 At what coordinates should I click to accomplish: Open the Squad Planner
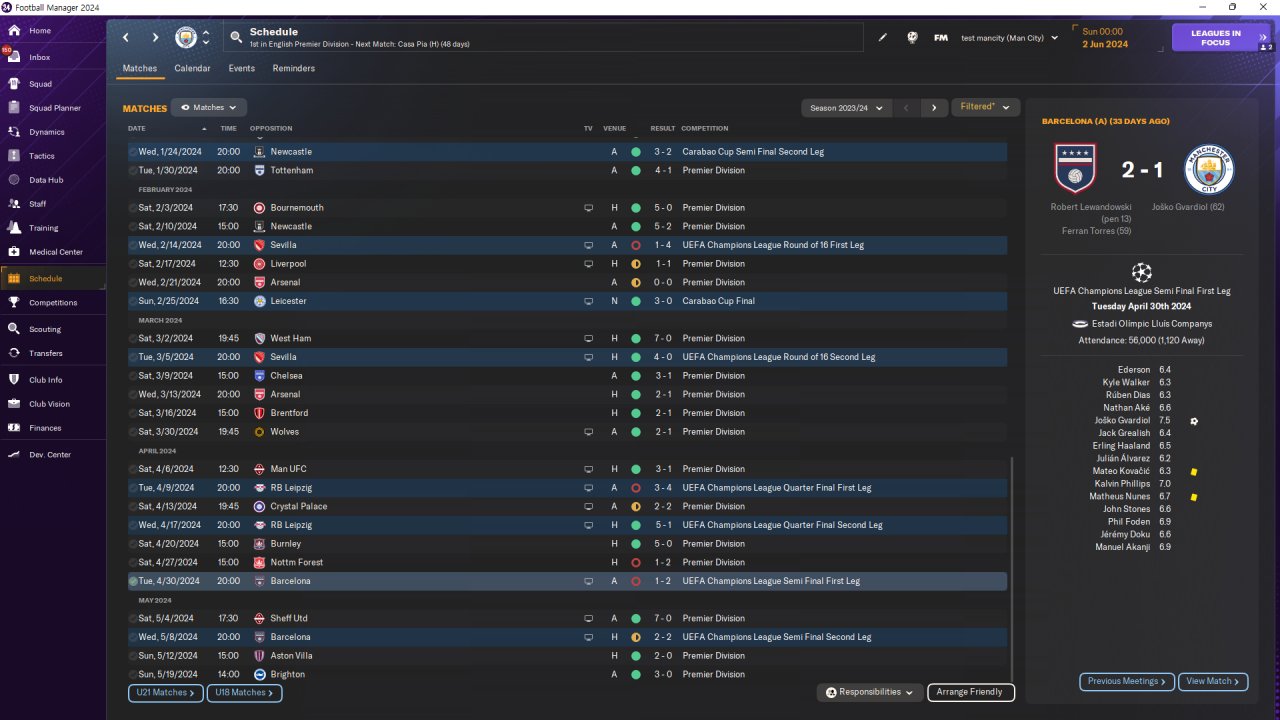point(53,108)
